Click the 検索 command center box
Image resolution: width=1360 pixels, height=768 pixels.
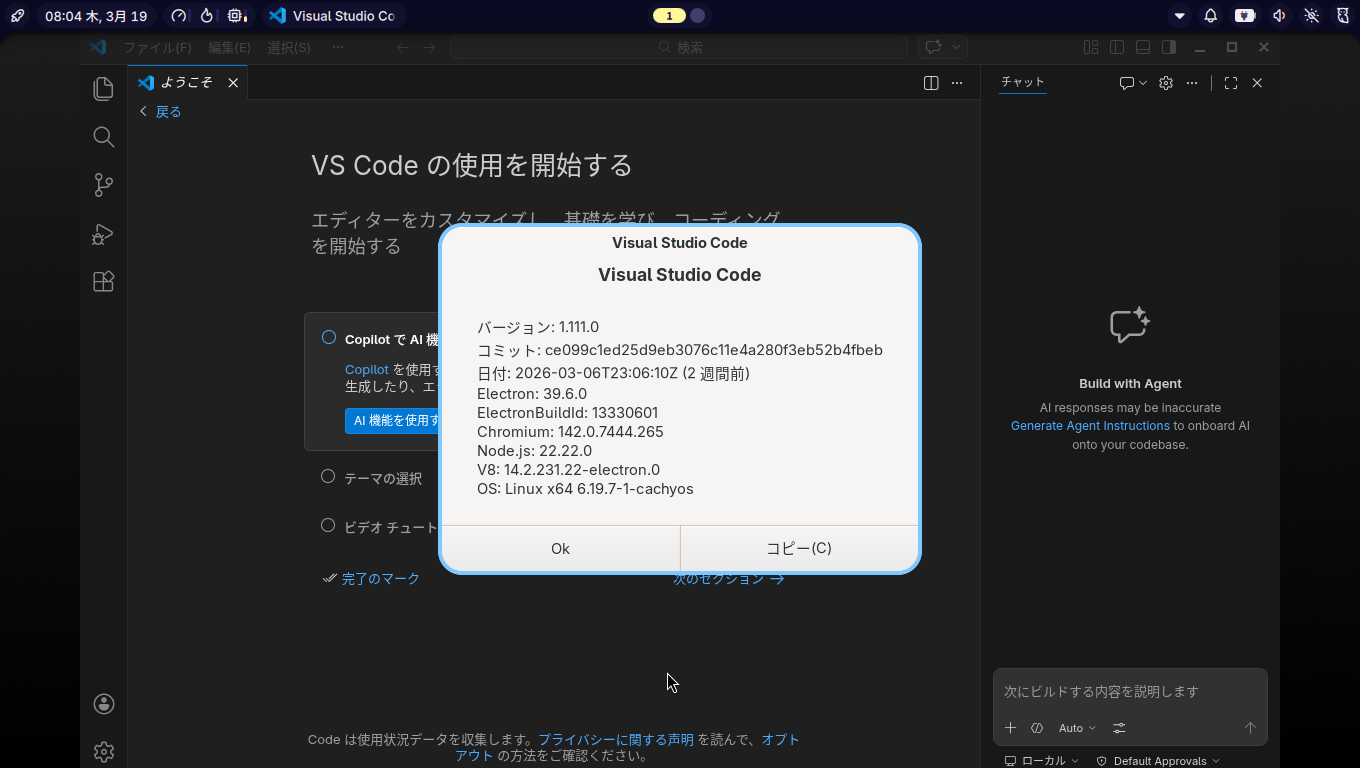(679, 47)
